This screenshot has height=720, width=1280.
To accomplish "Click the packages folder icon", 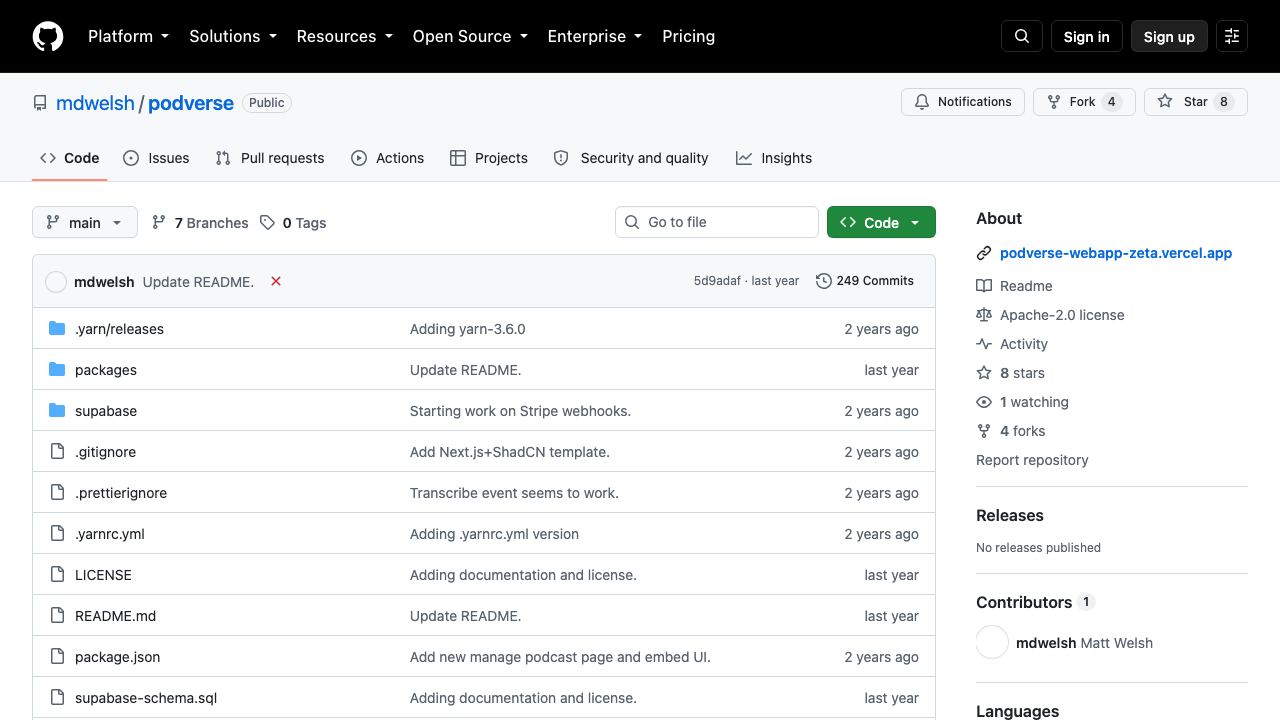I will pyautogui.click(x=57, y=370).
